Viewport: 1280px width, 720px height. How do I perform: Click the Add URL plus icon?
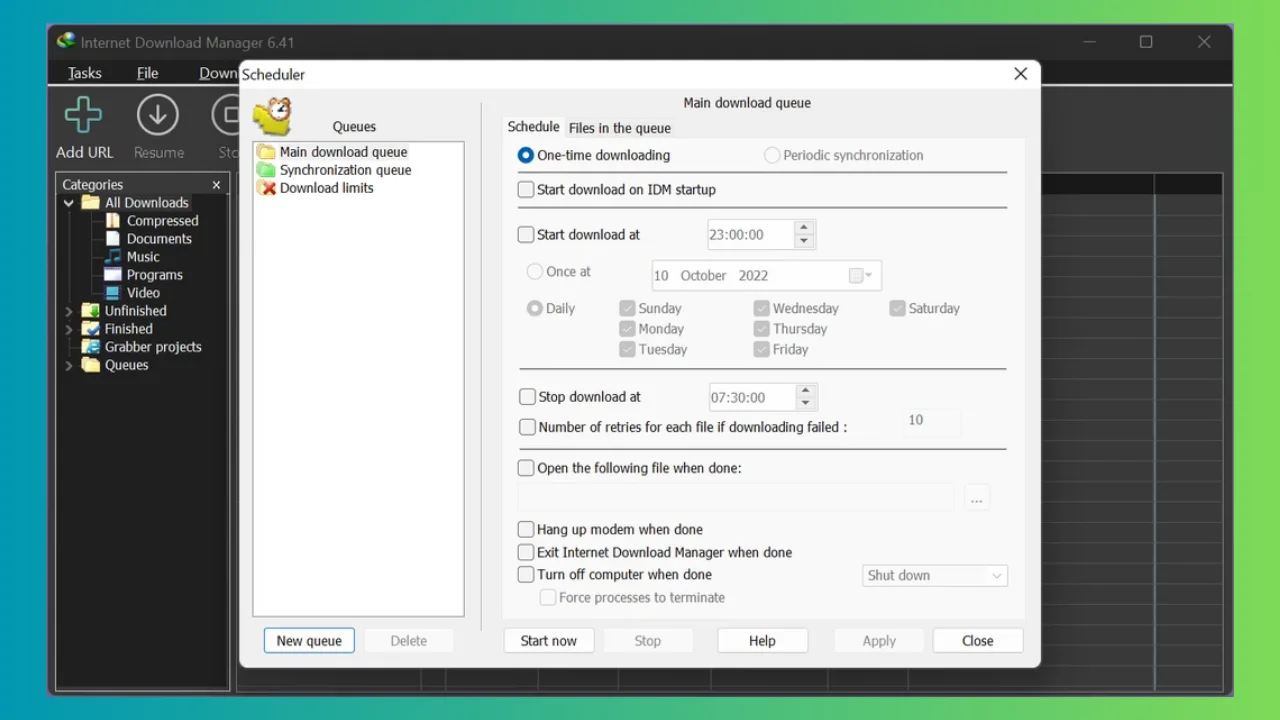[84, 116]
